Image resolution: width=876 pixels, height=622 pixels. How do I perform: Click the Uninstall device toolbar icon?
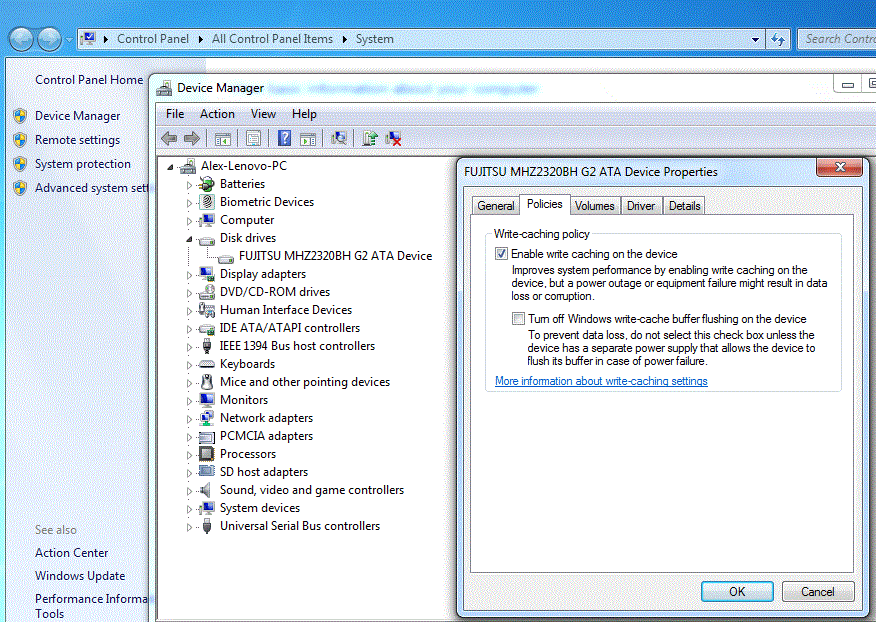point(395,139)
